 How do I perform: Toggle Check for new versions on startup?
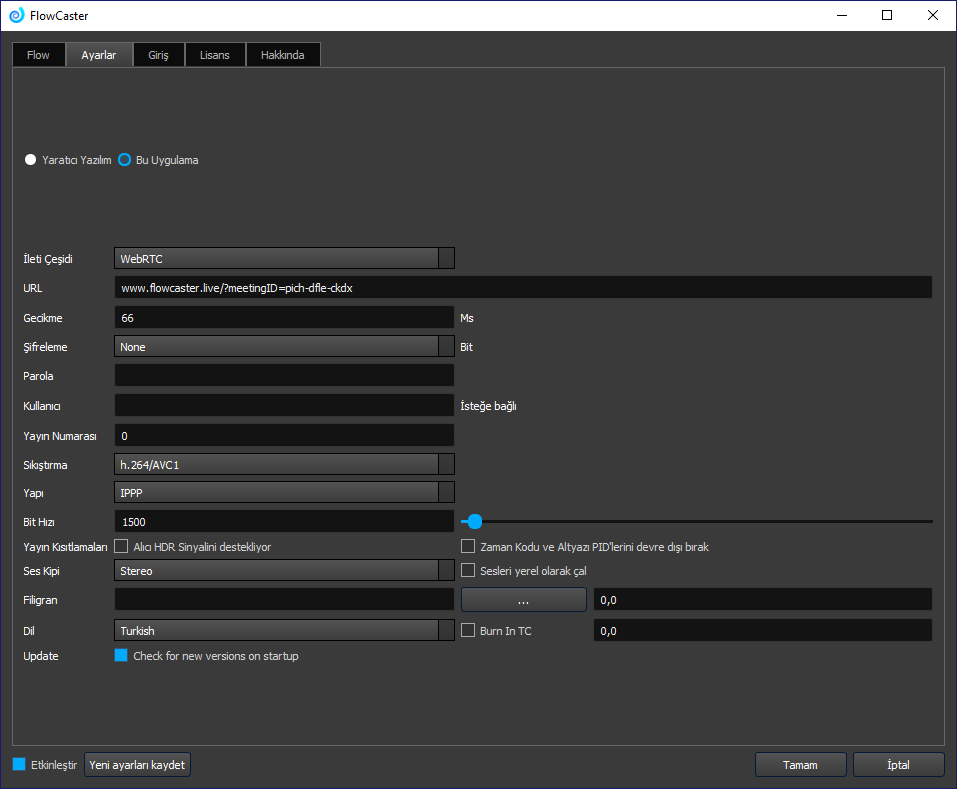(x=121, y=655)
